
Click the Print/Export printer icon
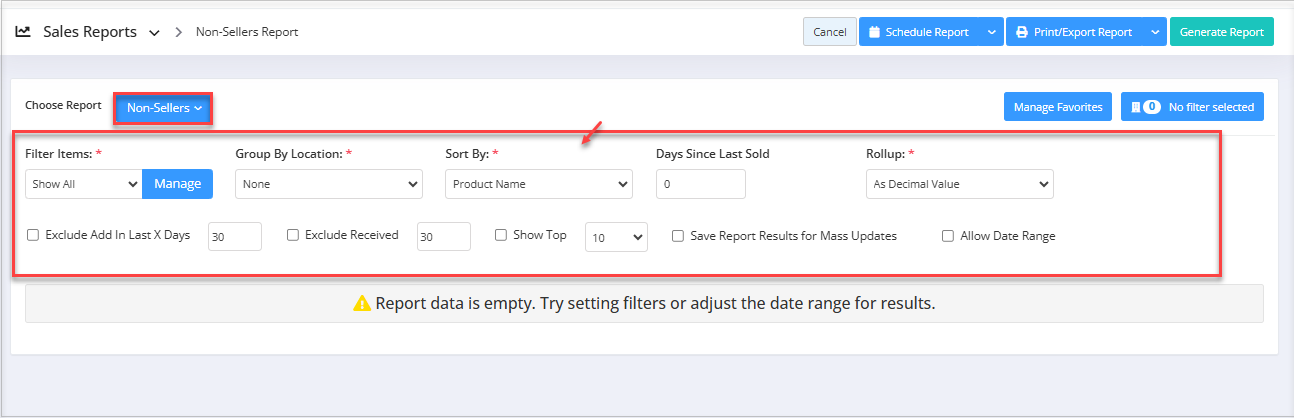coord(1022,32)
